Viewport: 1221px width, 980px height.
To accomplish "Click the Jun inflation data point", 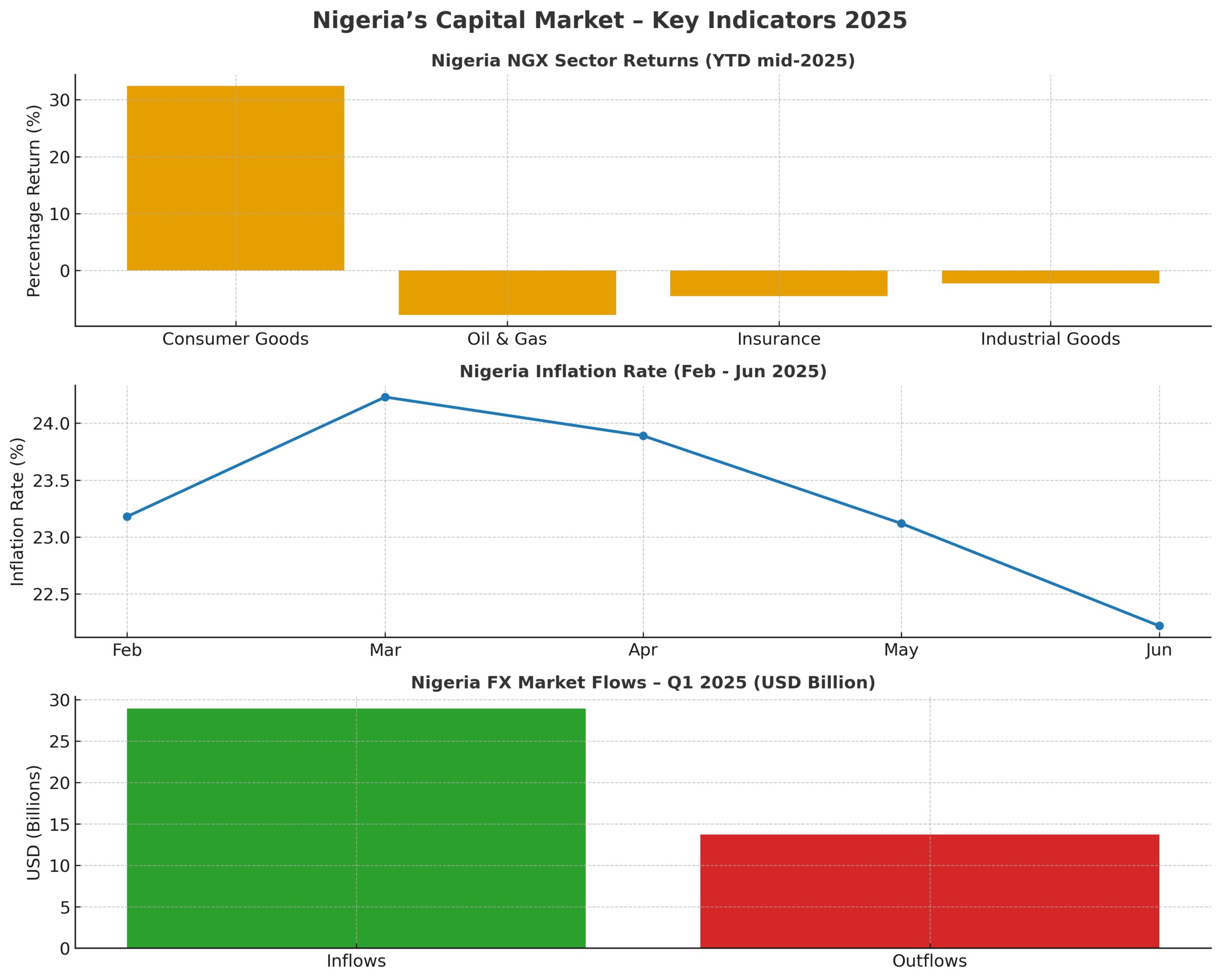I will [1159, 626].
